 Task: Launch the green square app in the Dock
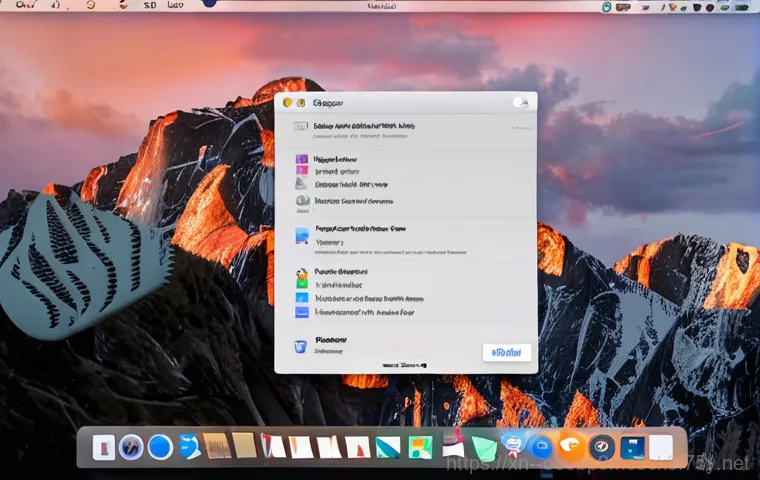tap(421, 447)
